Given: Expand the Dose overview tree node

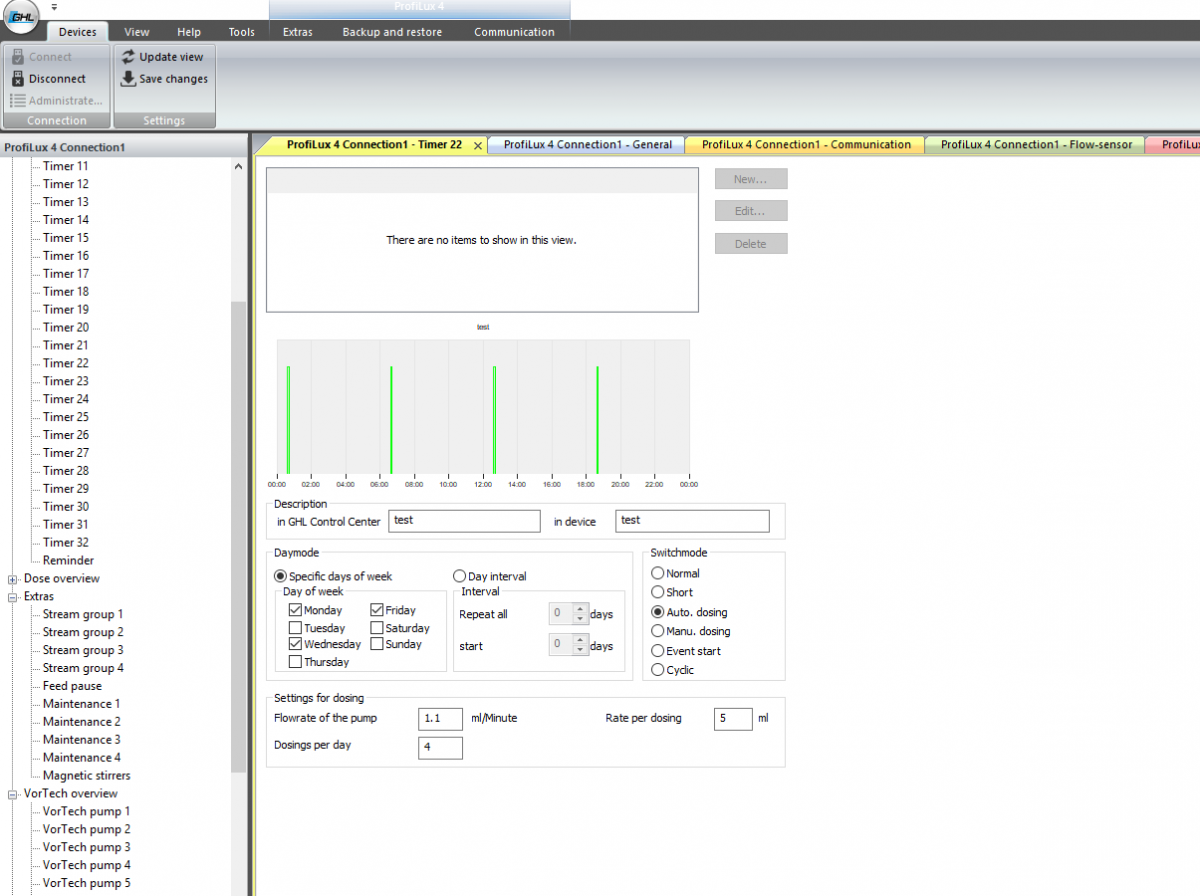Looking at the screenshot, I should (x=13, y=579).
